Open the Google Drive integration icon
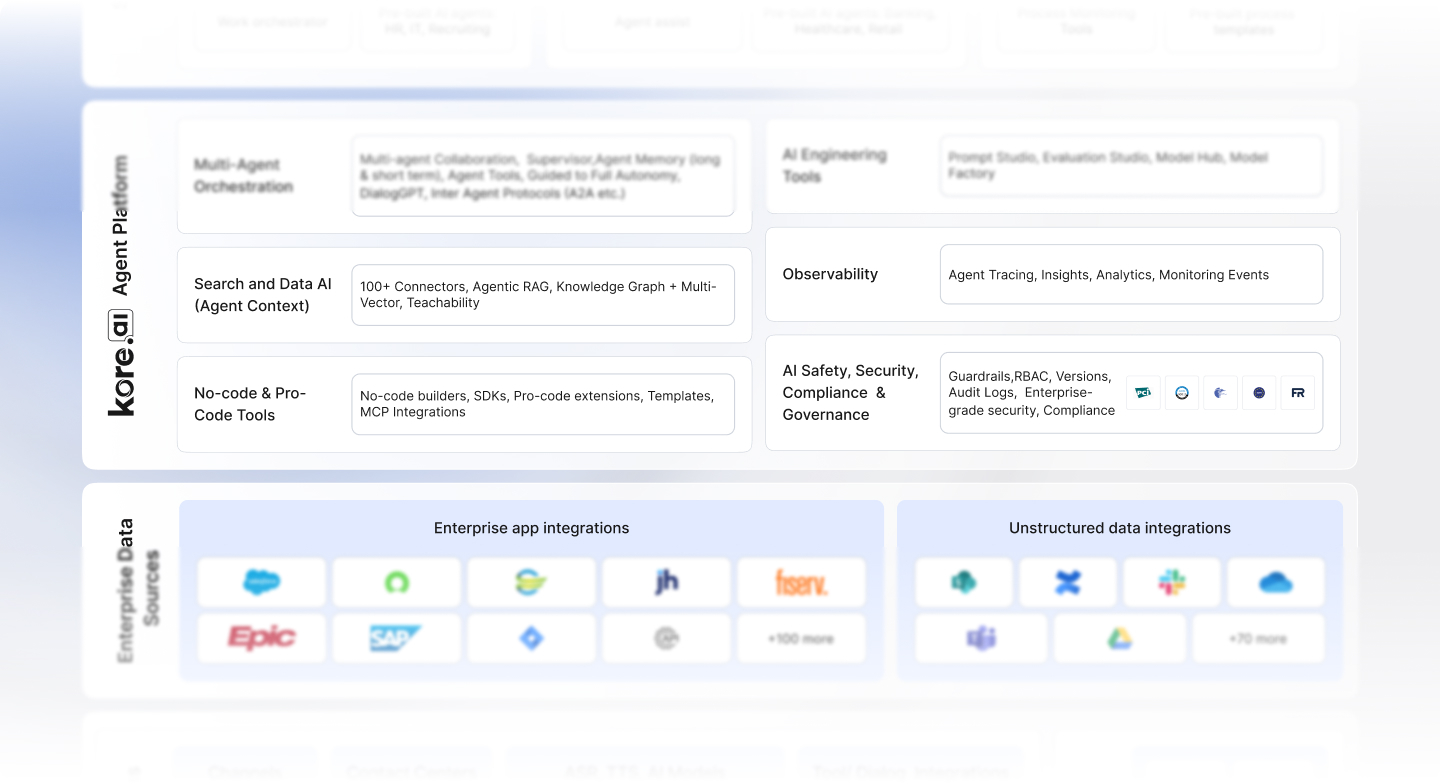The height and width of the screenshot is (784, 1440). pyautogui.click(x=1120, y=637)
